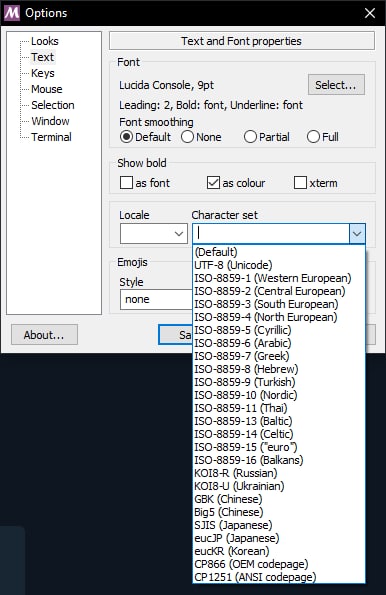Select ISO-8859-6 (Arabic)

point(279,343)
